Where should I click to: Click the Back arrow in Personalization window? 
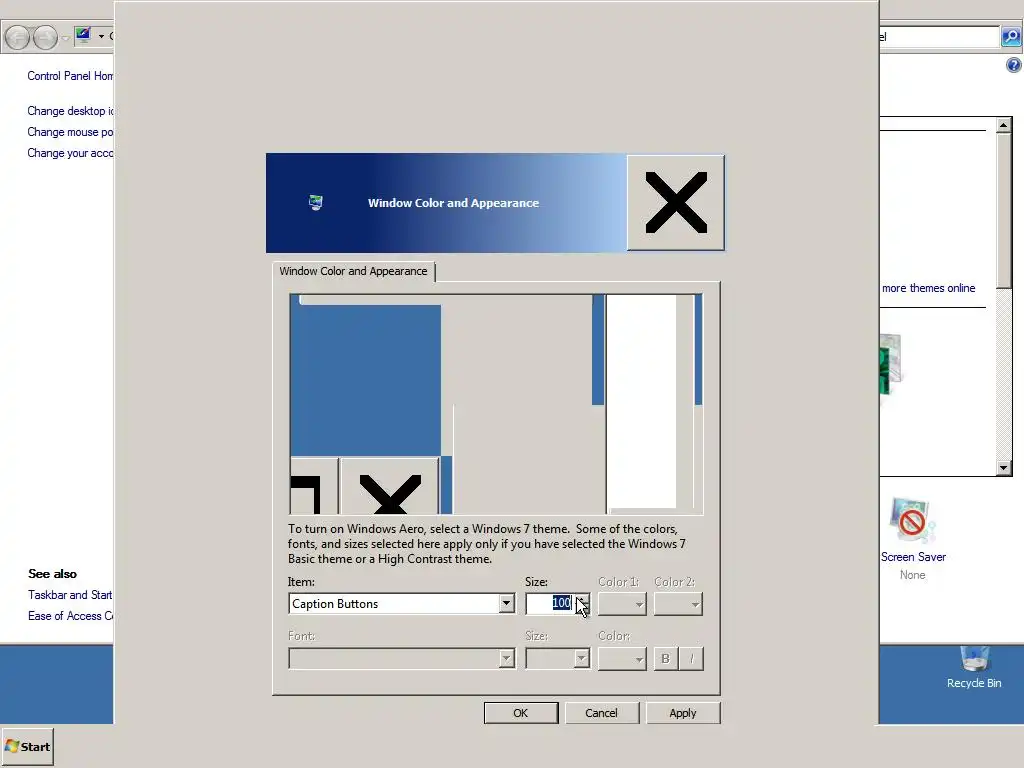click(18, 37)
